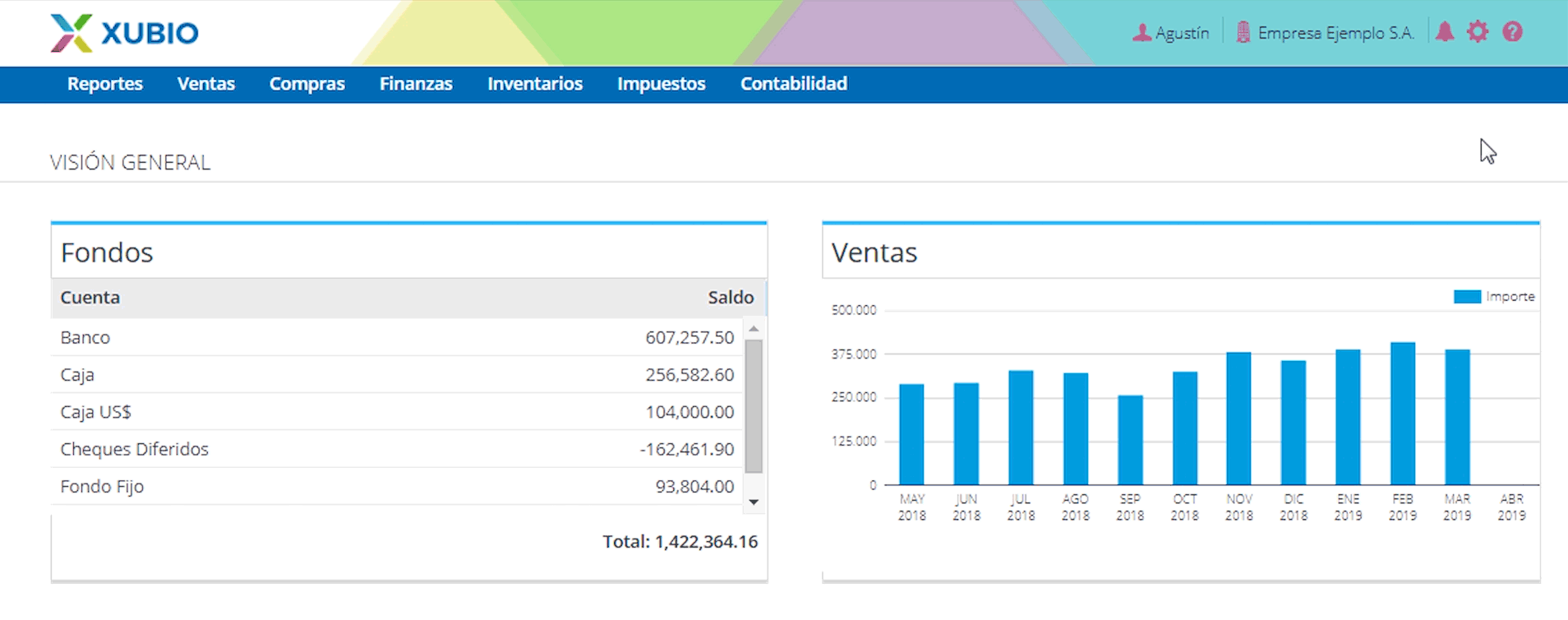The height and width of the screenshot is (620, 1568).
Task: Open the notifications bell icon
Action: 1445,32
